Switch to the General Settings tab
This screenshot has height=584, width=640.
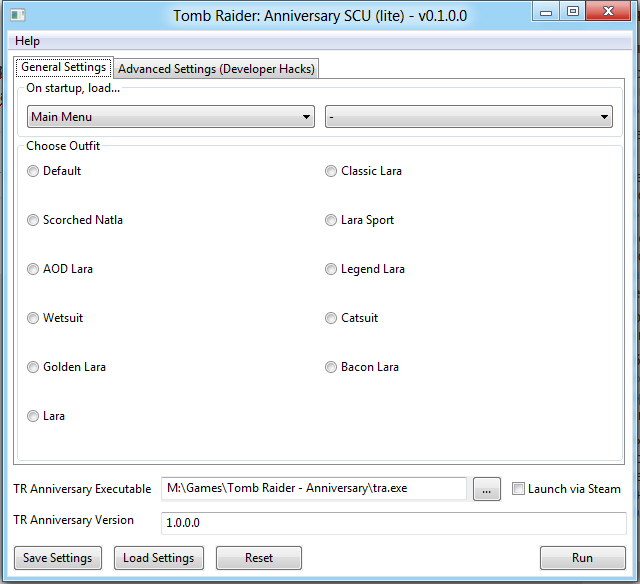64,67
